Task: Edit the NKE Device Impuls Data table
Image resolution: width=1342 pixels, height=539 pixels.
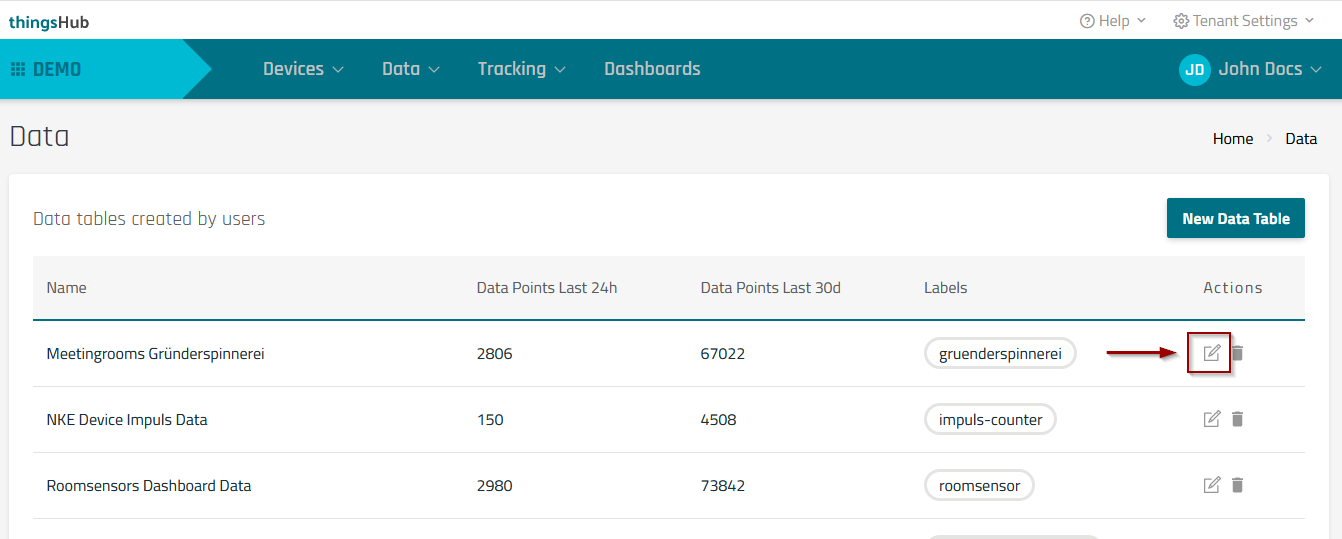Action: coord(1211,419)
